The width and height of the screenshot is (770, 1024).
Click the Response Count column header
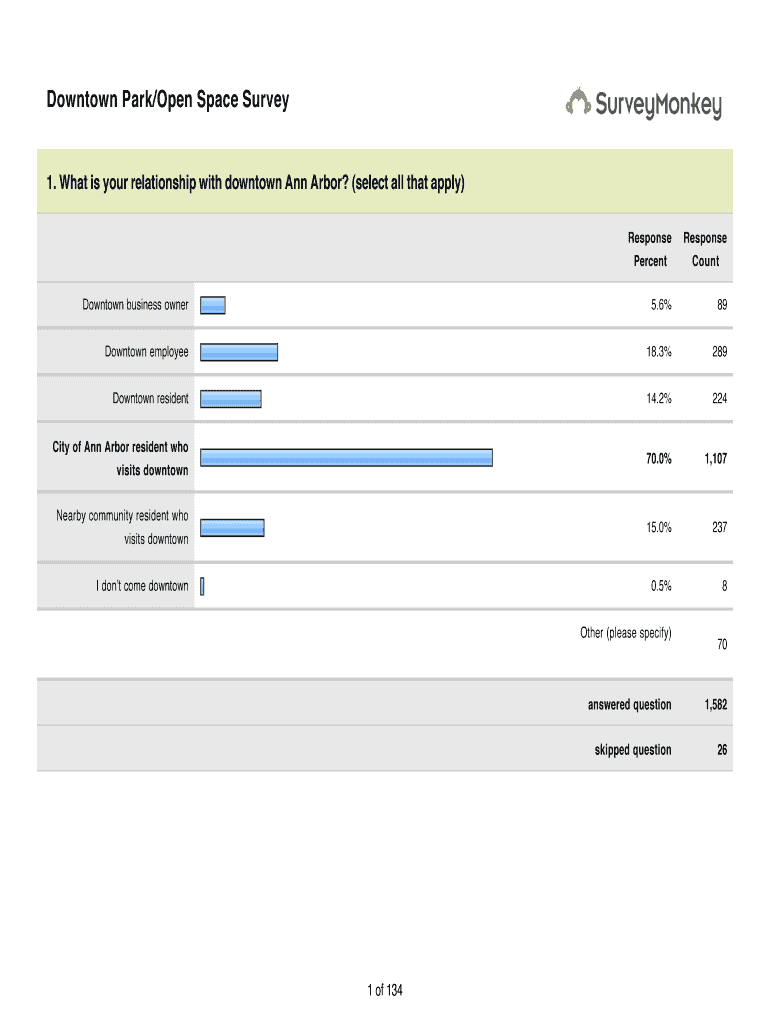705,249
